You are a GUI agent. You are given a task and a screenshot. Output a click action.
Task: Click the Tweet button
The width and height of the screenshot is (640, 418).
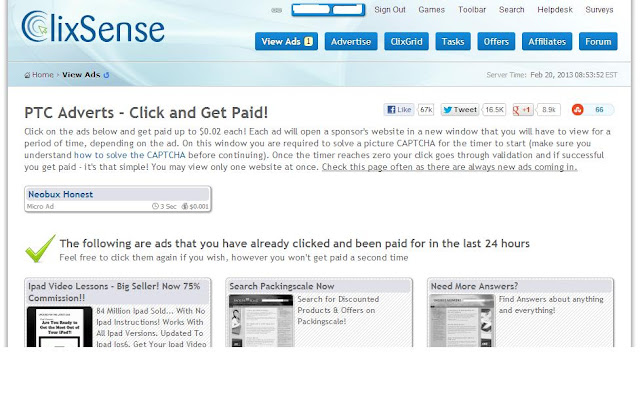(460, 110)
